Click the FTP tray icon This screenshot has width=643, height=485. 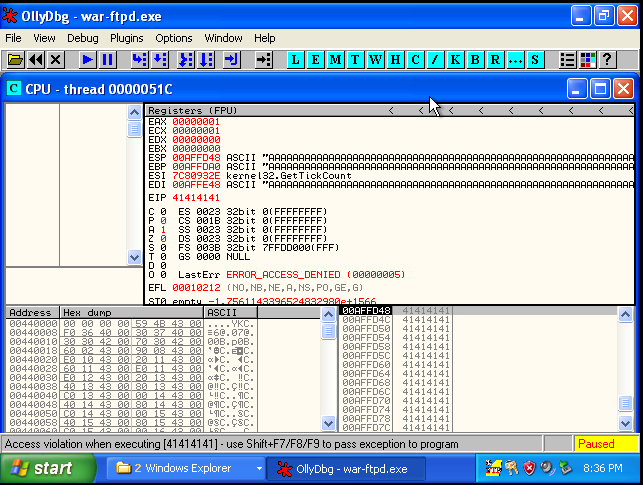493,468
